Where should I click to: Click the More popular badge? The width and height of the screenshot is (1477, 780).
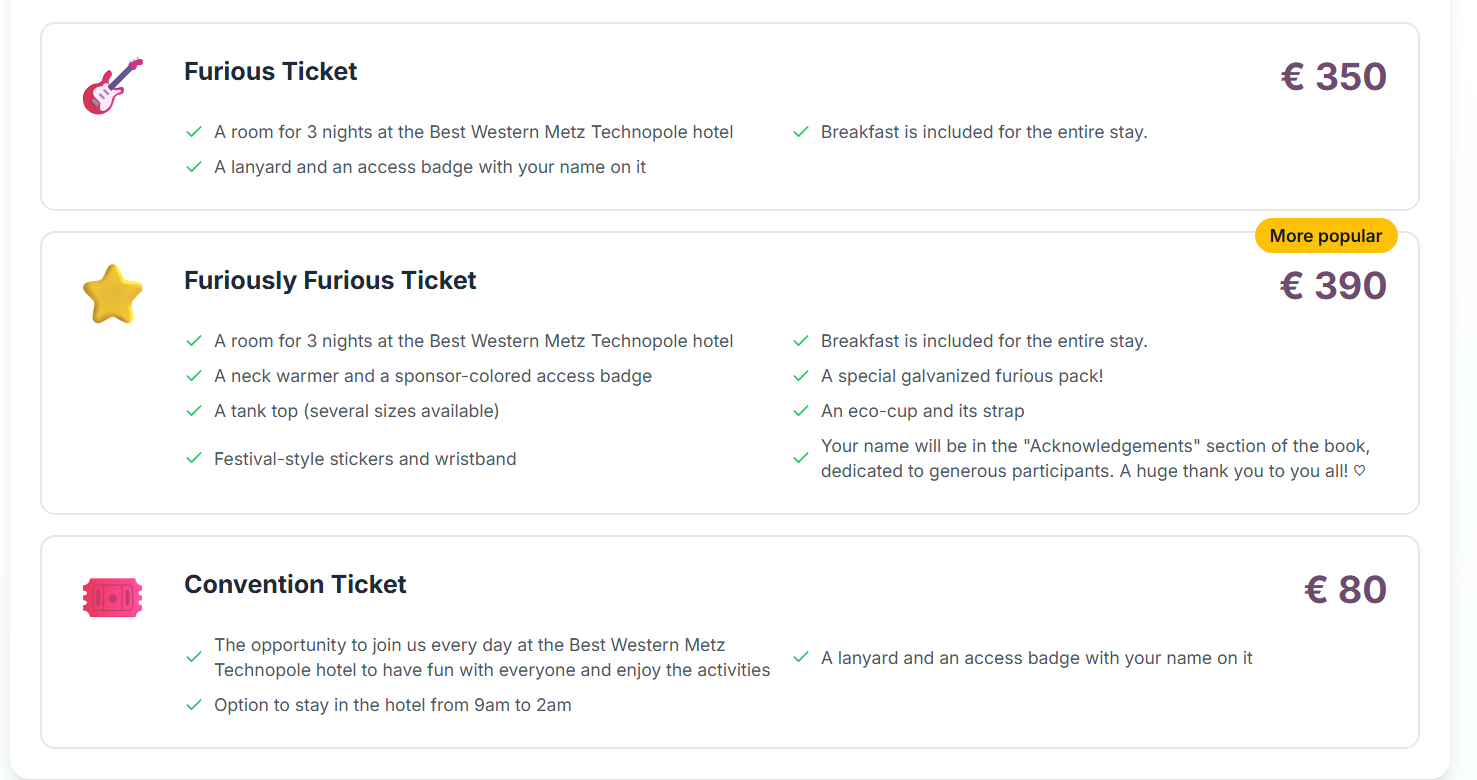pos(1325,236)
